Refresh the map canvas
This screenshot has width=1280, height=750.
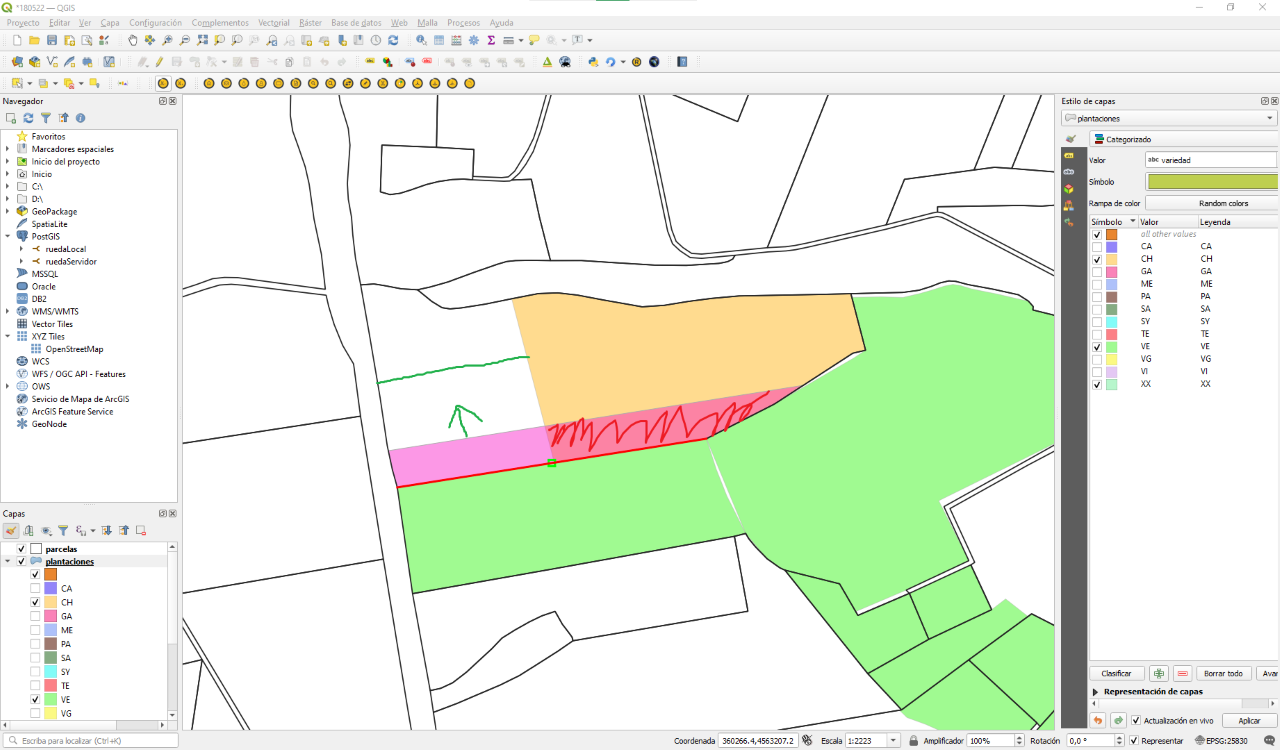[x=393, y=41]
